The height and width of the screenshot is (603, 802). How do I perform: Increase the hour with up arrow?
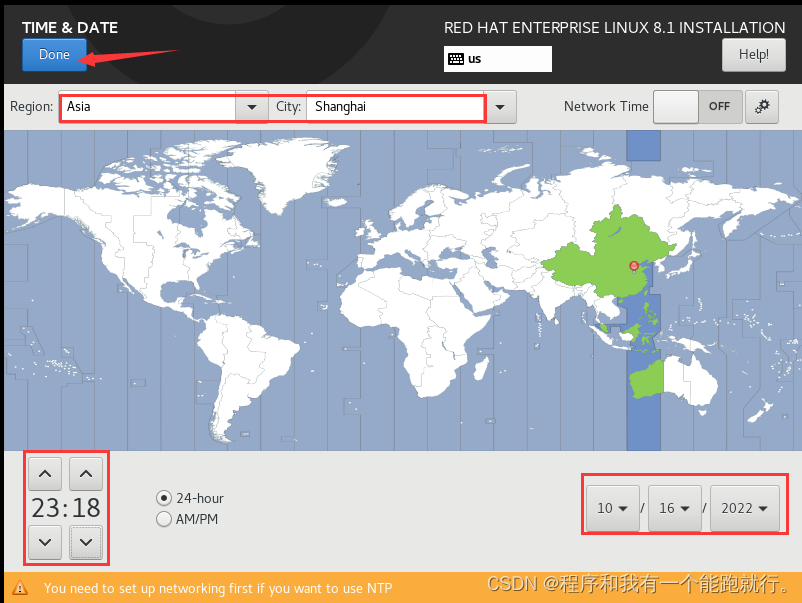pyautogui.click(x=45, y=474)
